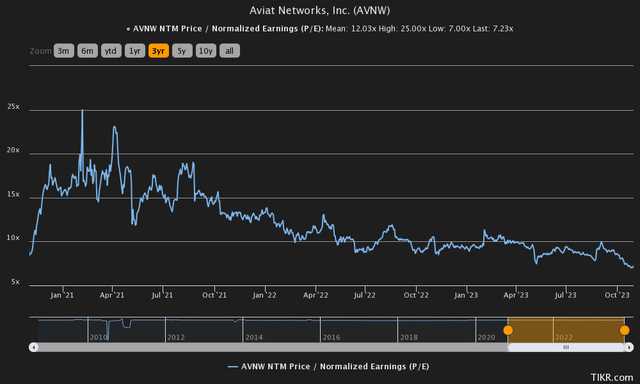
Task: Click the '15x' y-axis label
Action: coord(13,194)
